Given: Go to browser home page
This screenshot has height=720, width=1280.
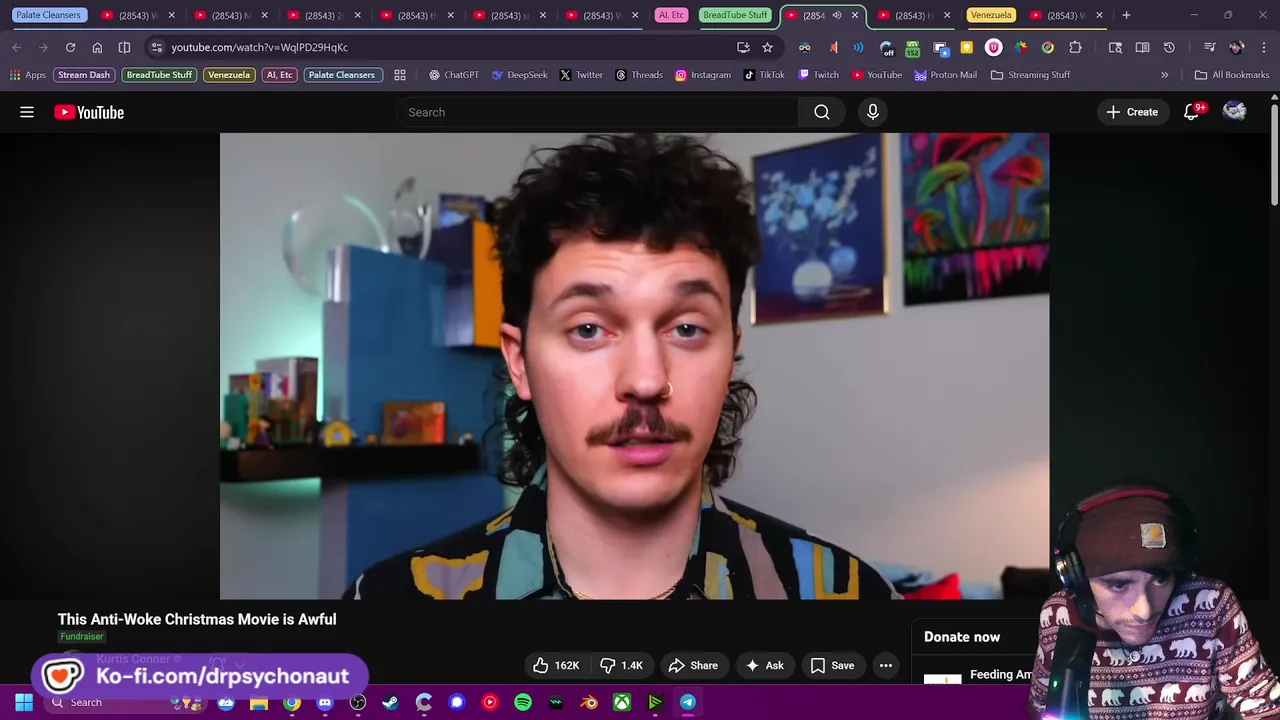Looking at the screenshot, I should pos(97,47).
